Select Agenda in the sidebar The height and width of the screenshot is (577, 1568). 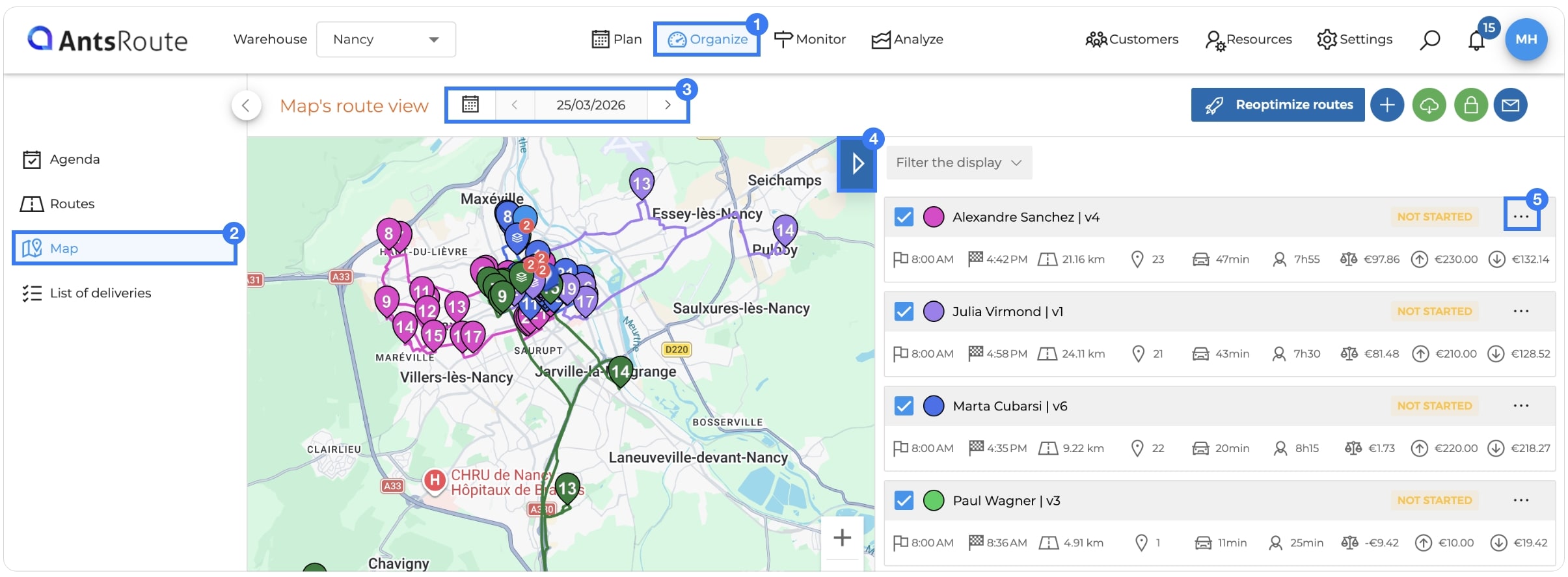(62, 159)
